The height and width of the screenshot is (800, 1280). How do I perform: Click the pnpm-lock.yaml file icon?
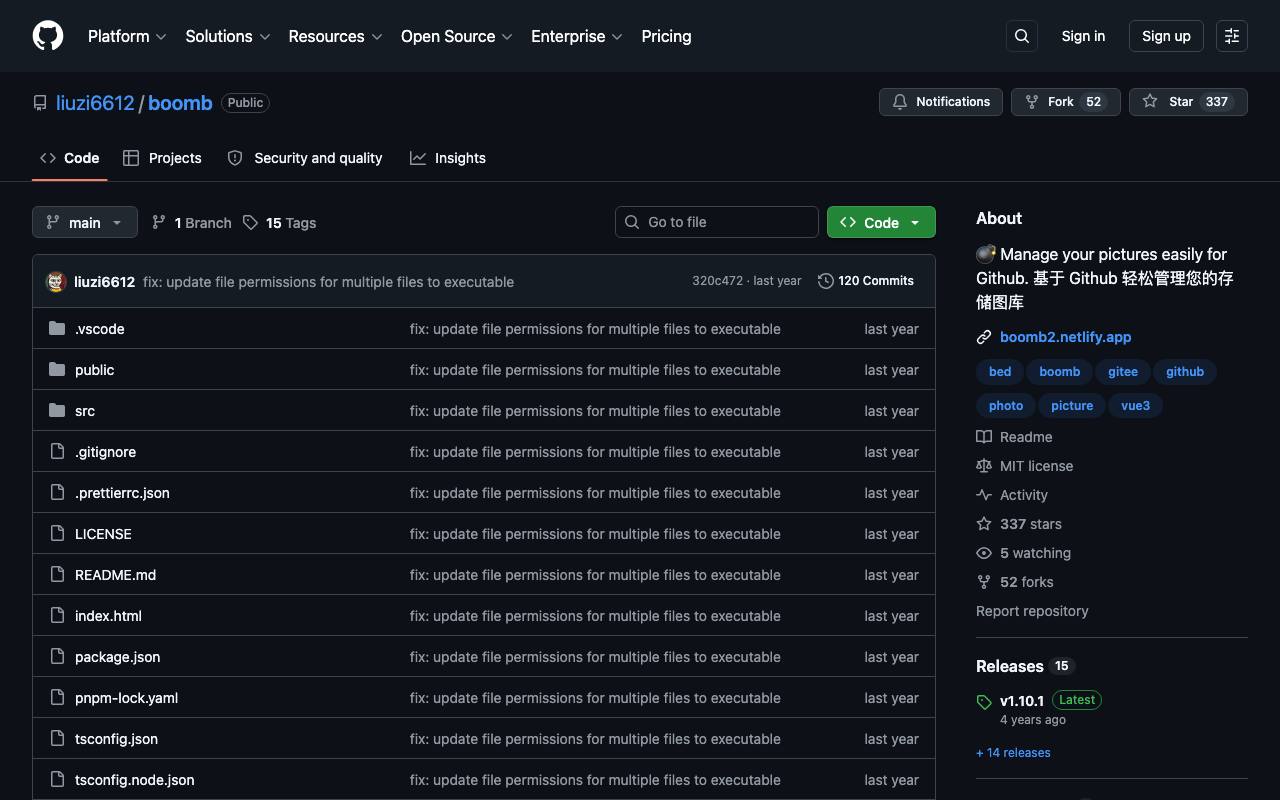tap(57, 697)
